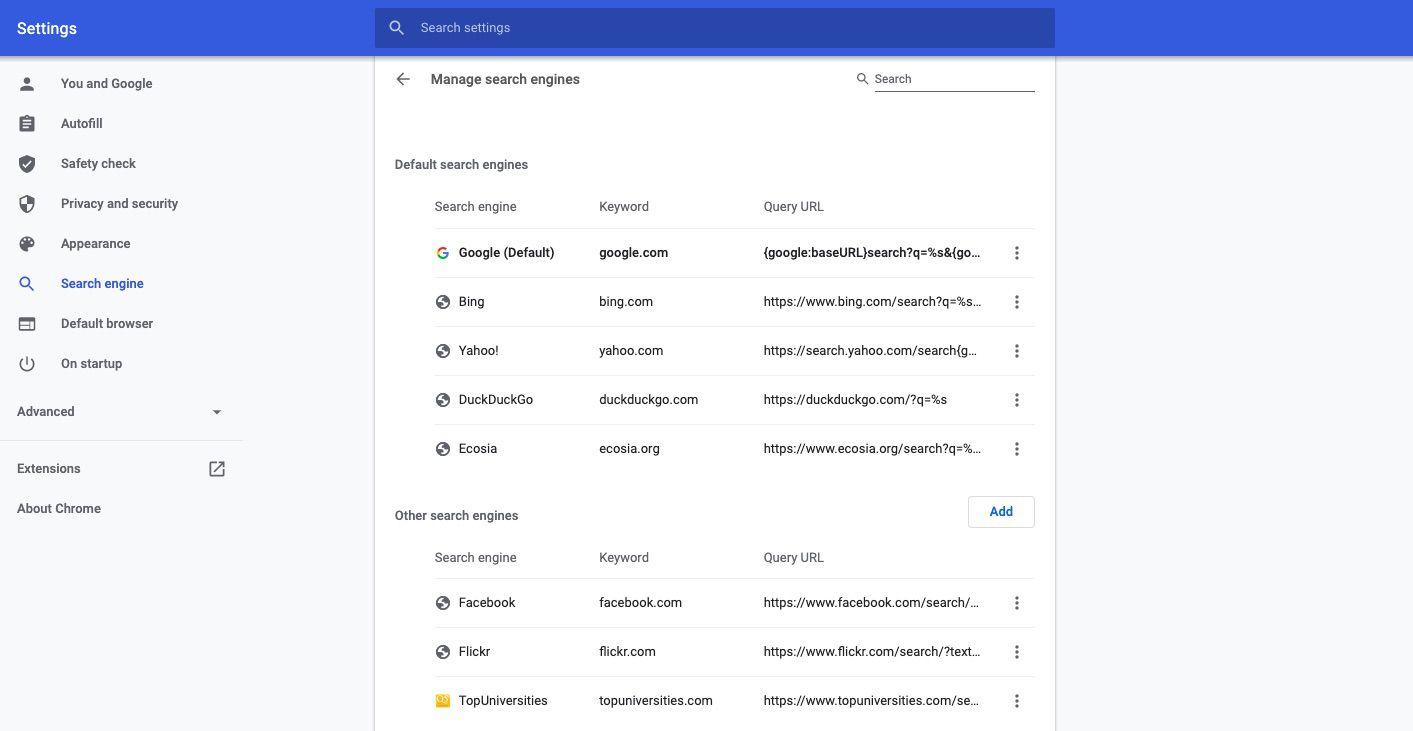
Task: Click the yahoo.com keyword
Action: coord(631,351)
